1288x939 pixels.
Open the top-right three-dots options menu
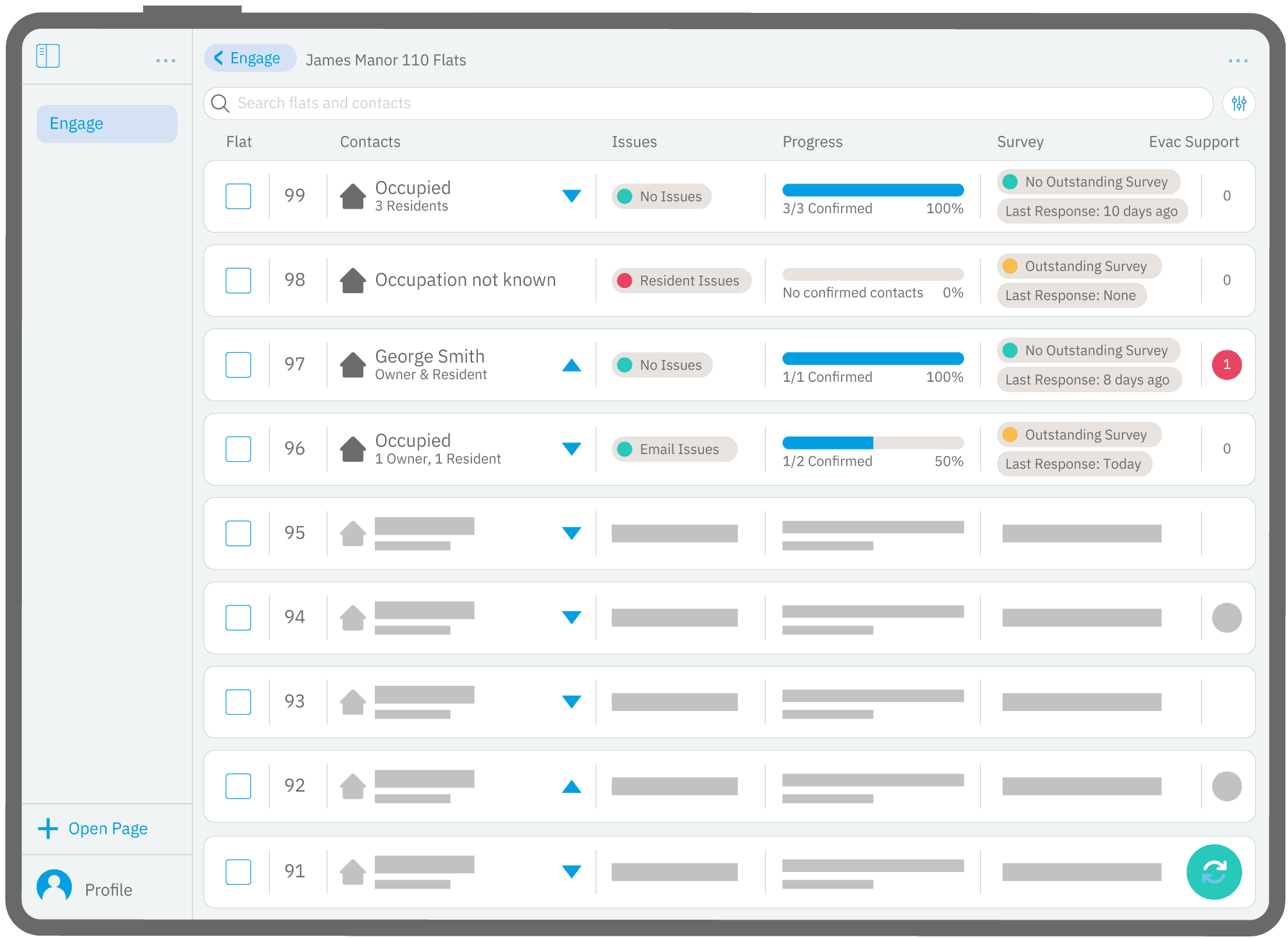(x=1237, y=61)
